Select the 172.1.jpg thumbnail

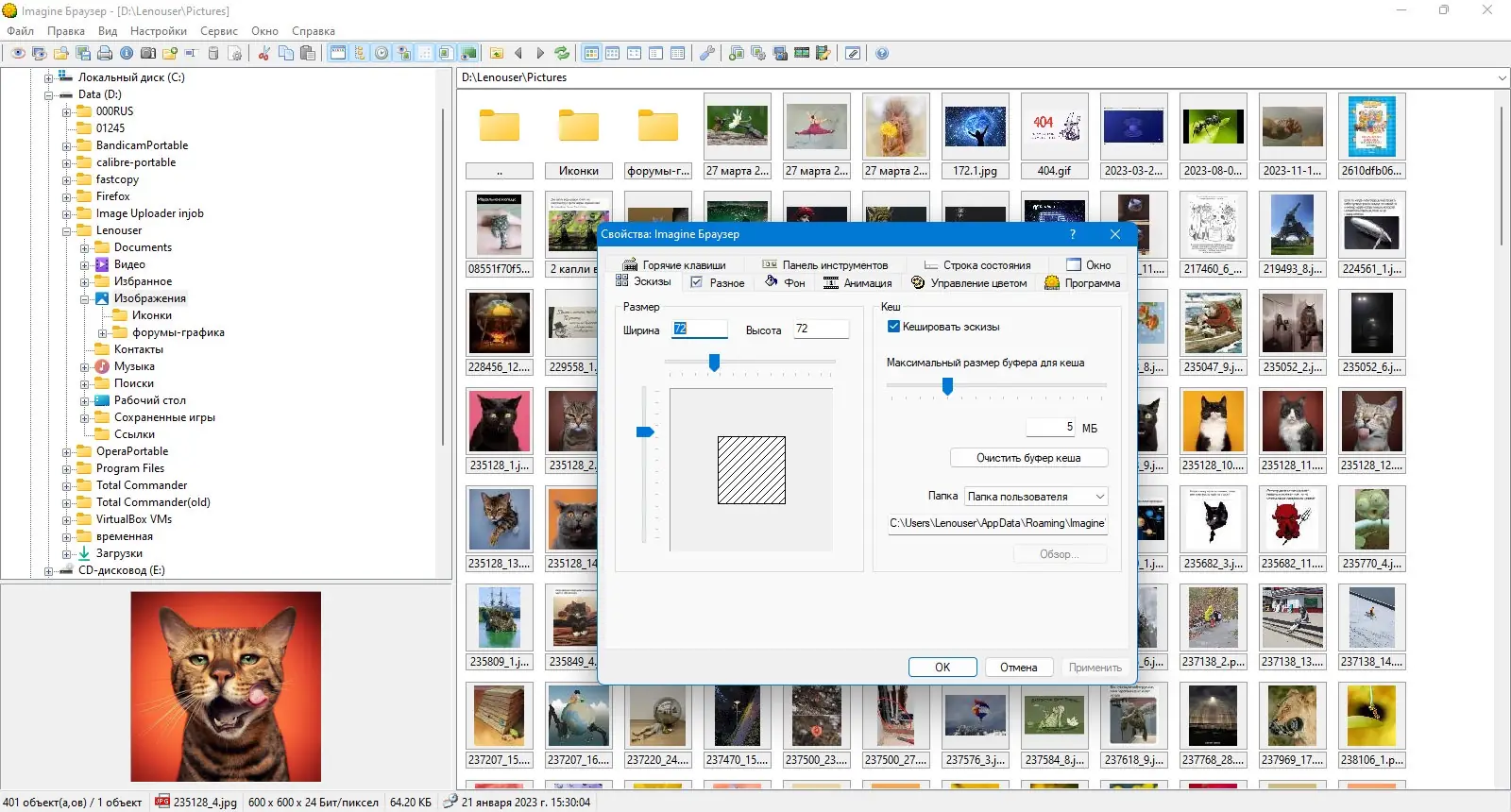click(975, 136)
